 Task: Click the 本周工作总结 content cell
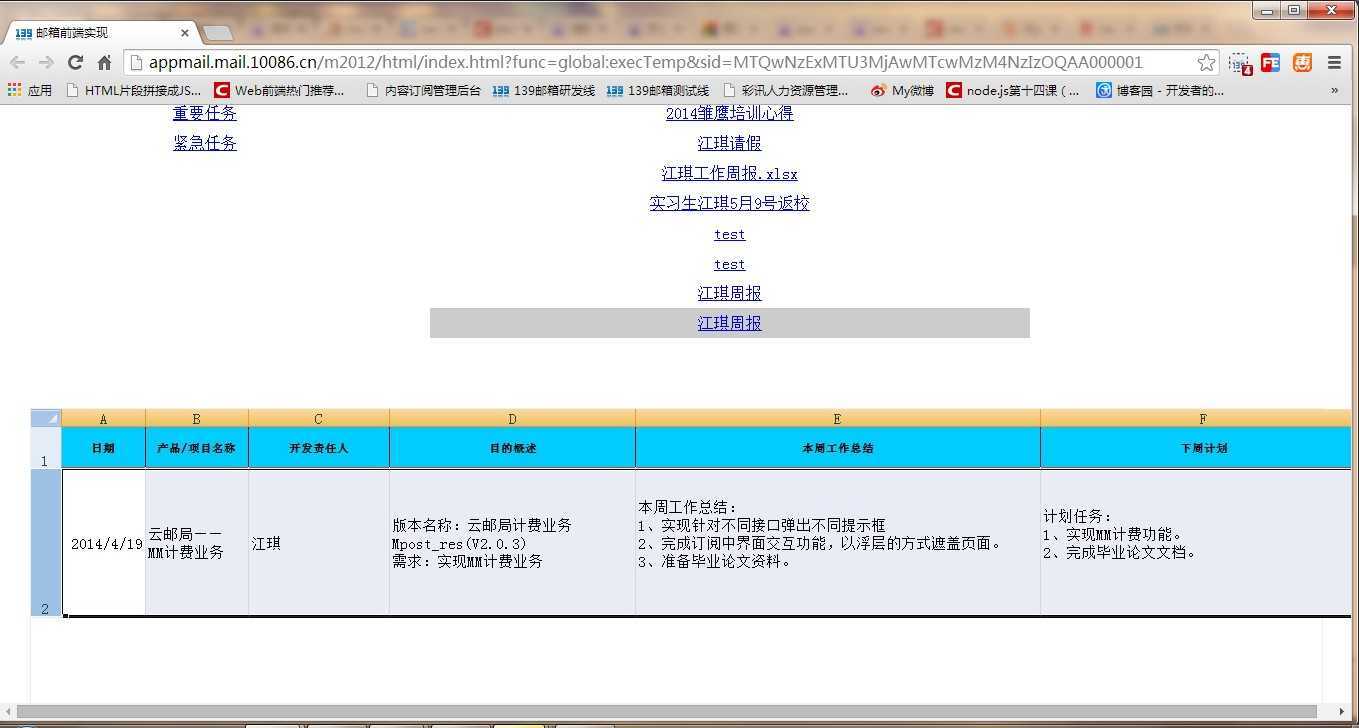tap(838, 543)
